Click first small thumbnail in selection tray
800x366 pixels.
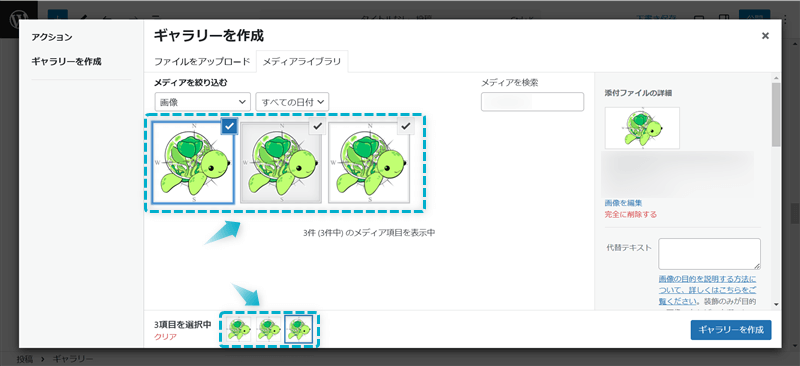[239, 329]
